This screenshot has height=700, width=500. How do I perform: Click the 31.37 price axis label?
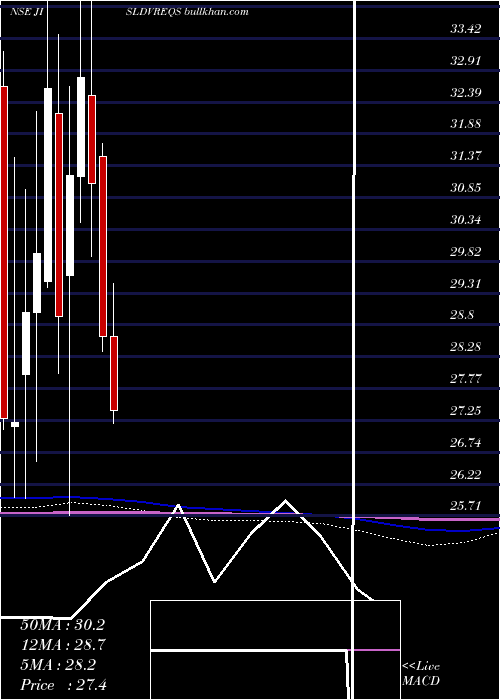[x=466, y=156]
